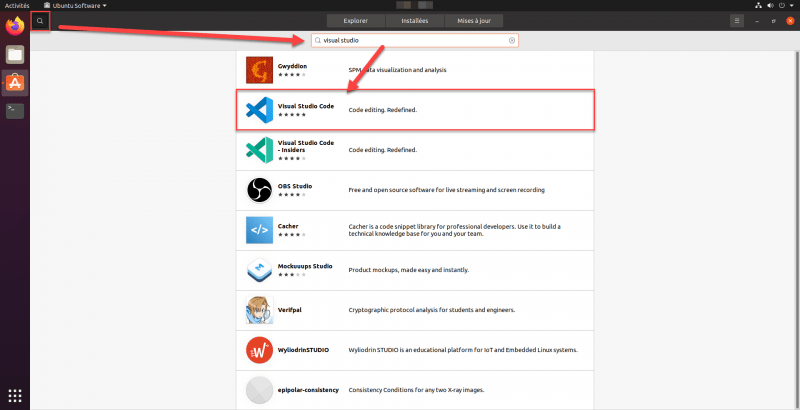The image size is (800, 410).
Task: Open Firefox from the dock
Action: tap(15, 26)
